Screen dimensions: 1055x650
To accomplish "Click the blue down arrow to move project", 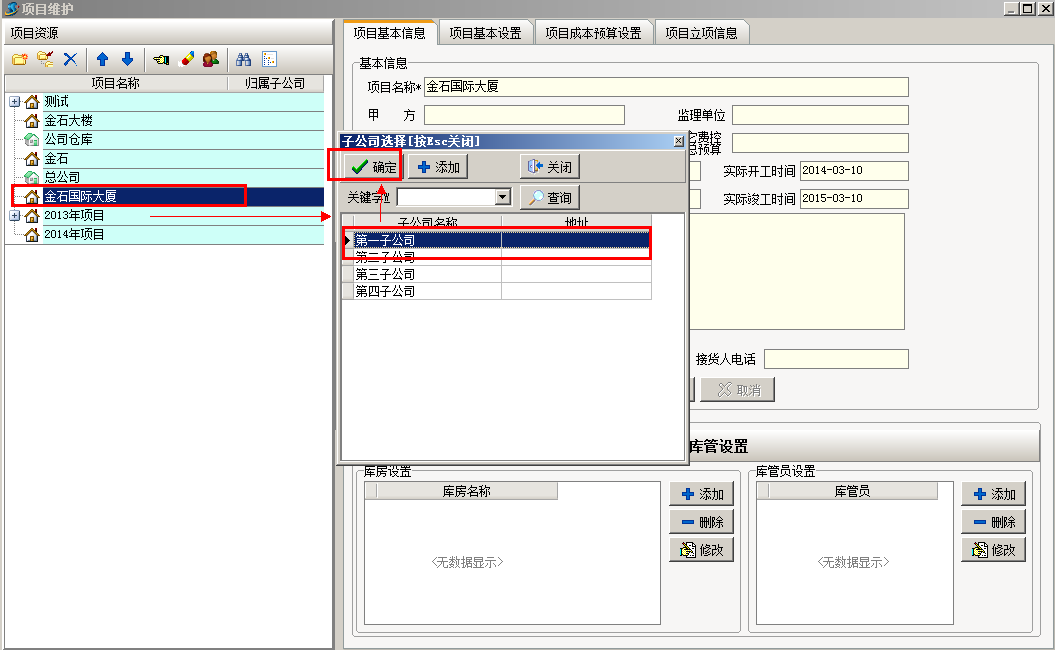I will pos(126,59).
